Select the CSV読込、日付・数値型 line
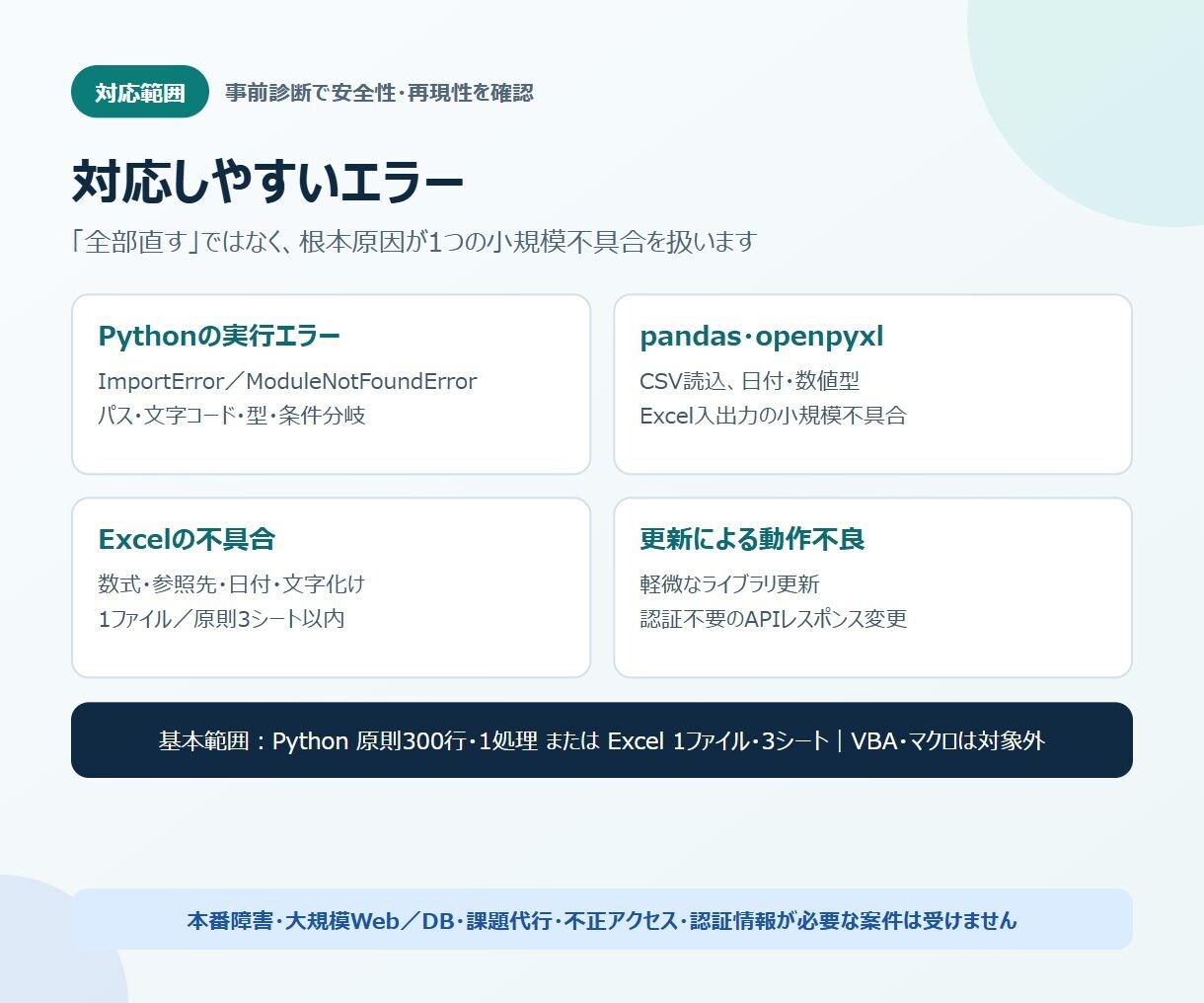Screen dimensions: 1204x1003 [x=750, y=381]
